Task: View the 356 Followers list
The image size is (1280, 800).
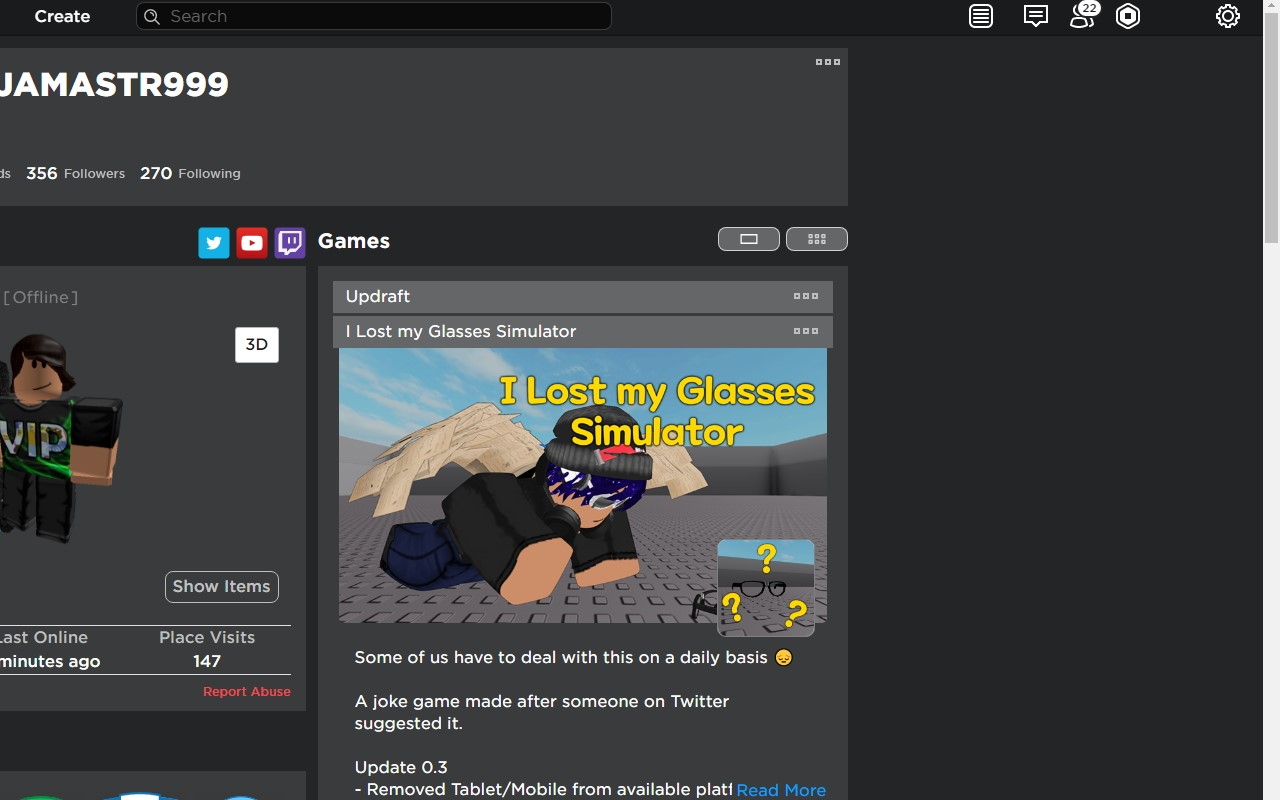Action: coord(76,173)
